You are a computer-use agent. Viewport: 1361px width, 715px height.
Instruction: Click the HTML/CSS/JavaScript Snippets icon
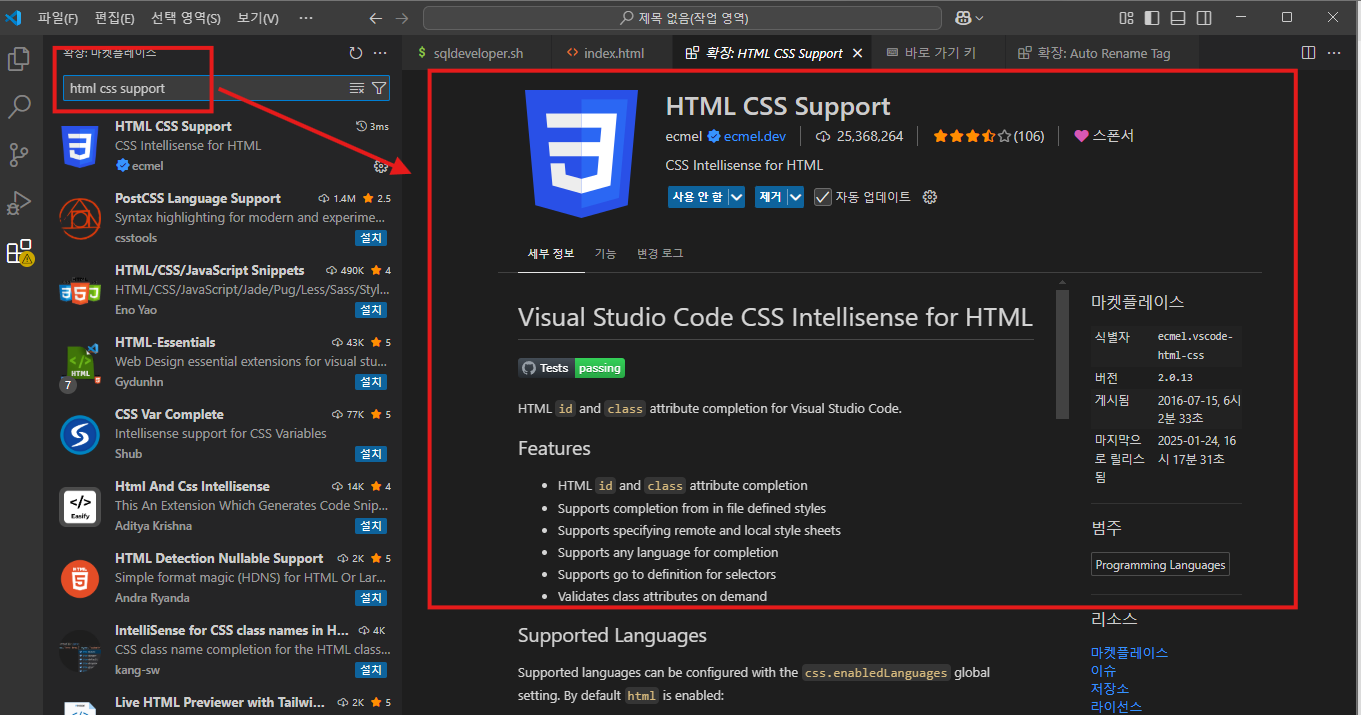click(x=80, y=290)
